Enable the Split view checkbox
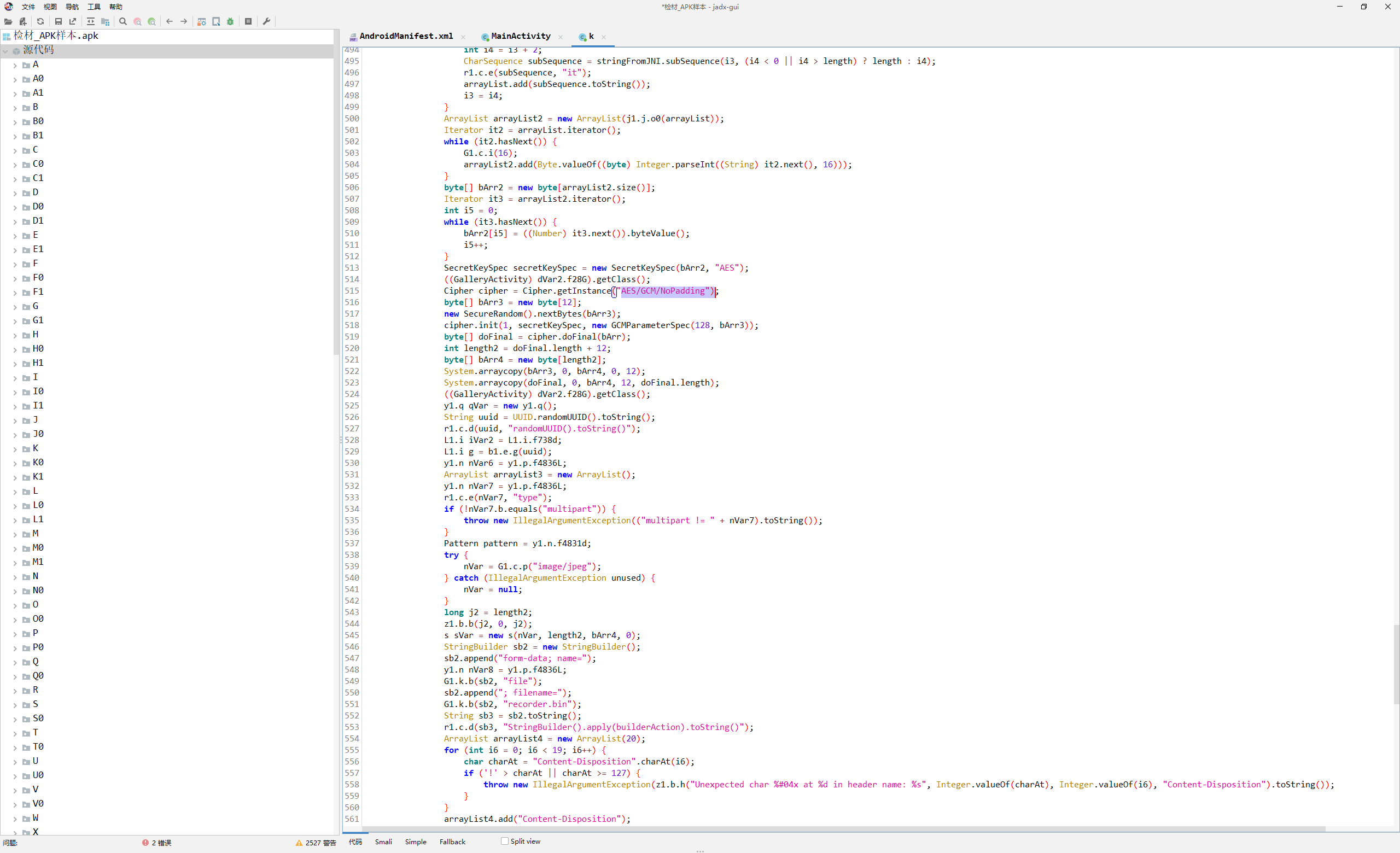This screenshot has width=1400, height=853. (x=505, y=841)
